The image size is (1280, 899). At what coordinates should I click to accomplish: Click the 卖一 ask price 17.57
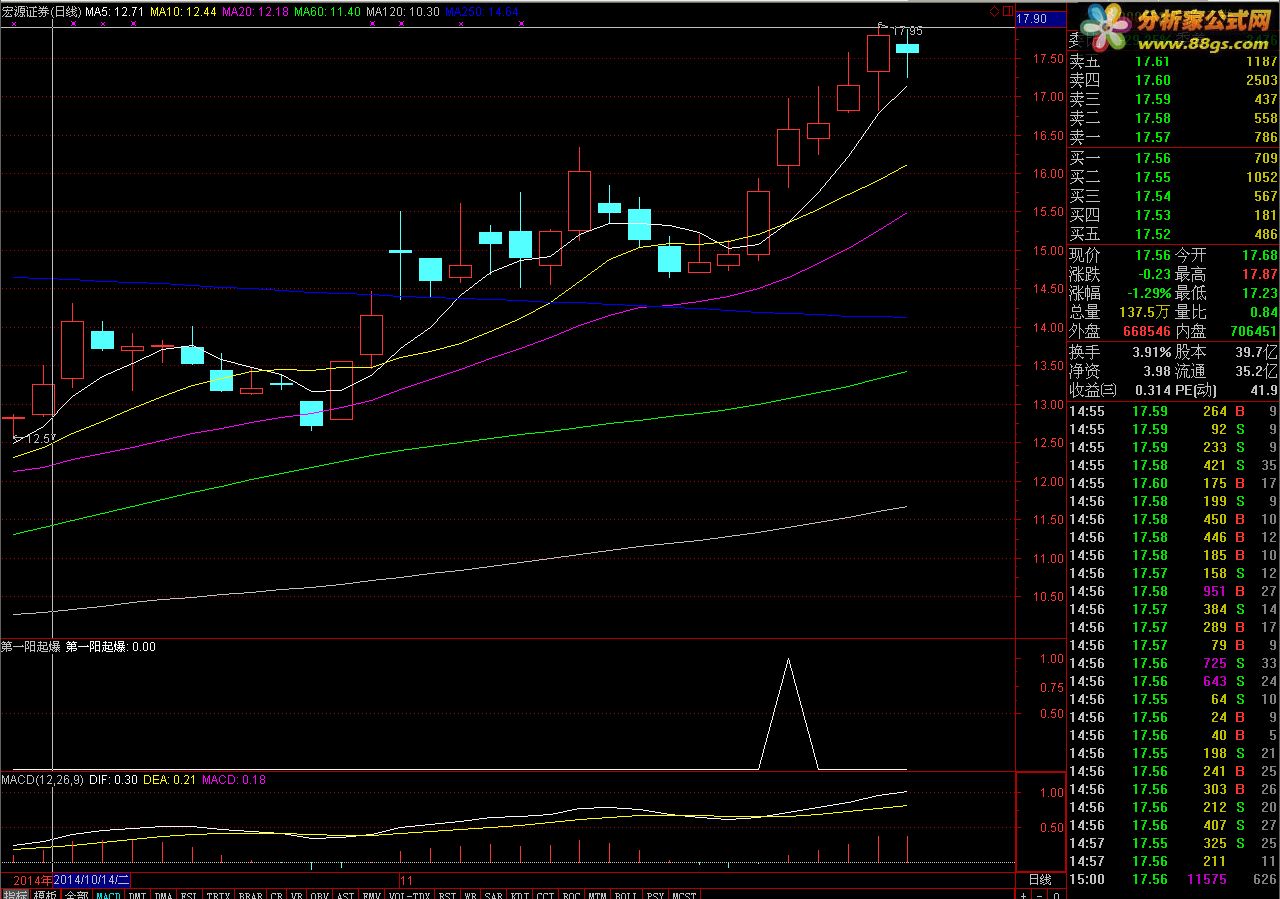[1151, 137]
